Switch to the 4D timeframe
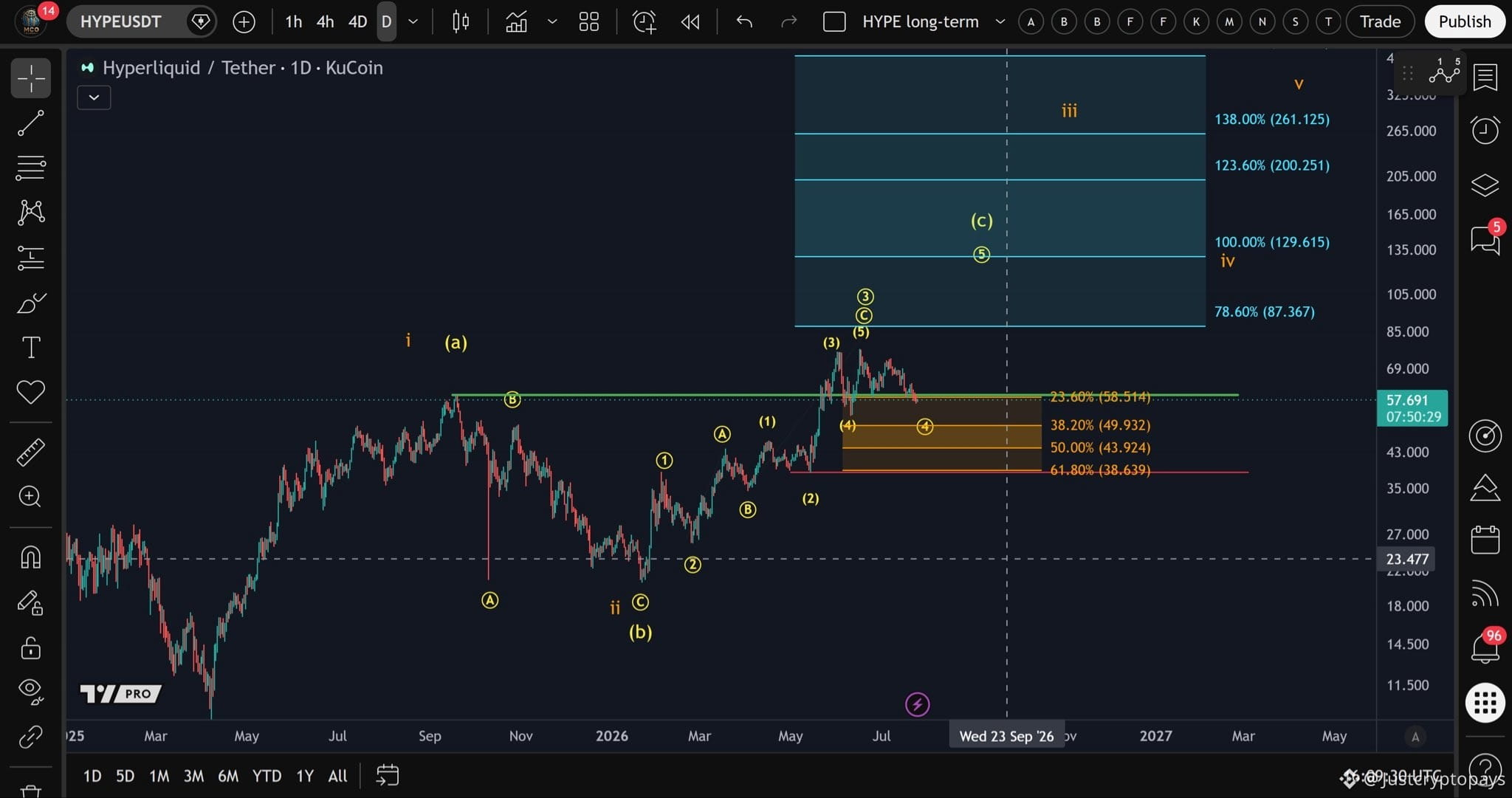Viewport: 1512px width, 798px height. (x=357, y=22)
